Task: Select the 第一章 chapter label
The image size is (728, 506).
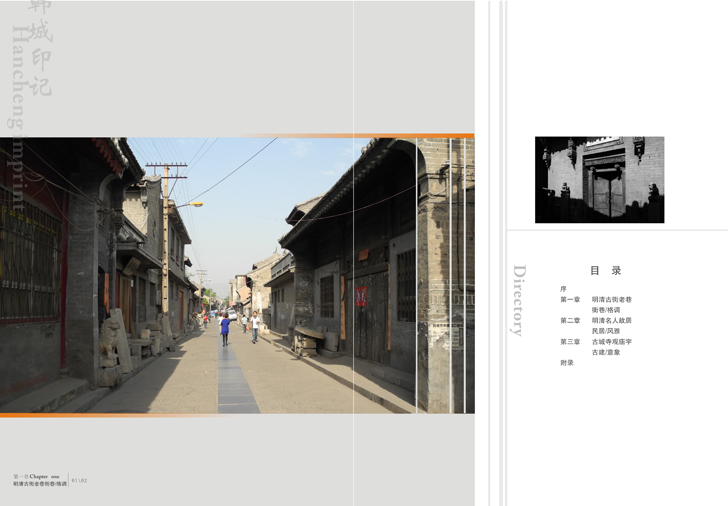Action: [570, 300]
